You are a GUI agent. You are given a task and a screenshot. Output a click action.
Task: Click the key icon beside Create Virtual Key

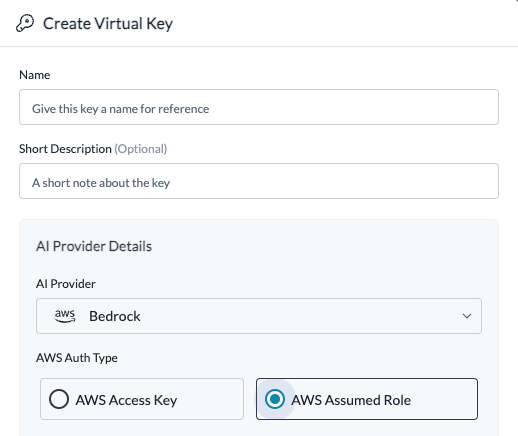click(25, 23)
